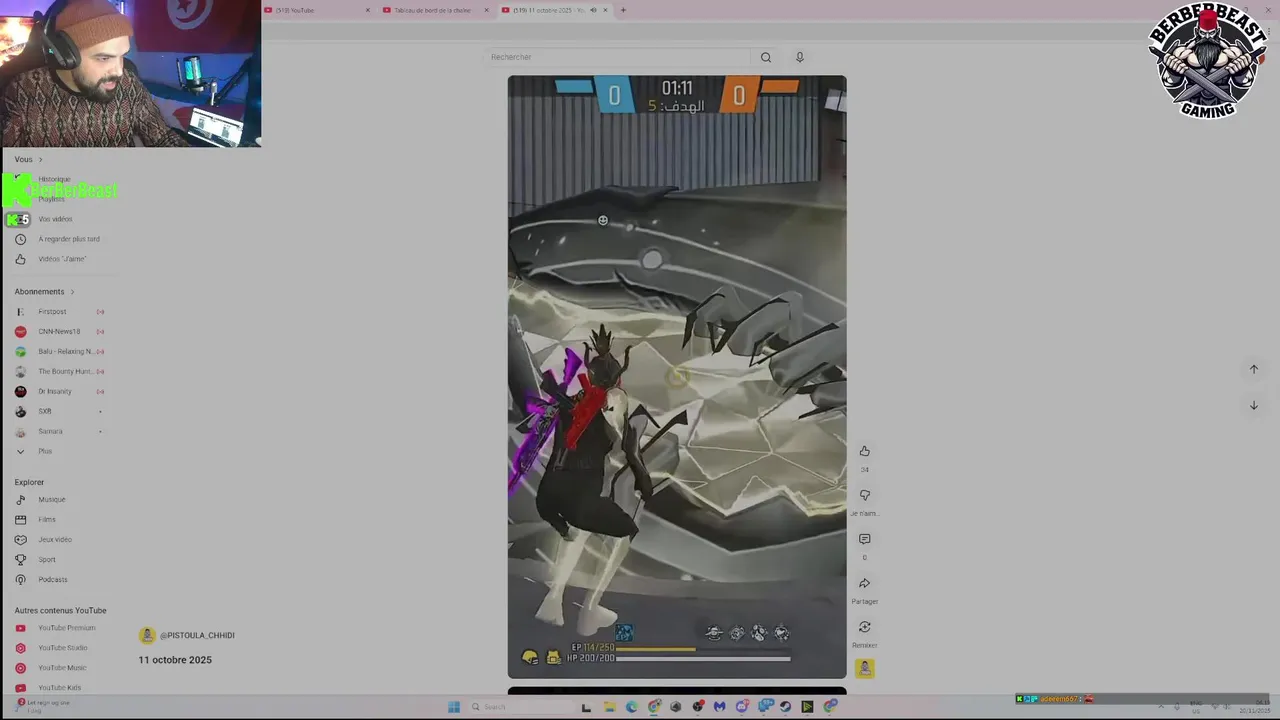Open the @PISTOULA_CHHIDI channel link
The image size is (1280, 720).
click(x=197, y=635)
